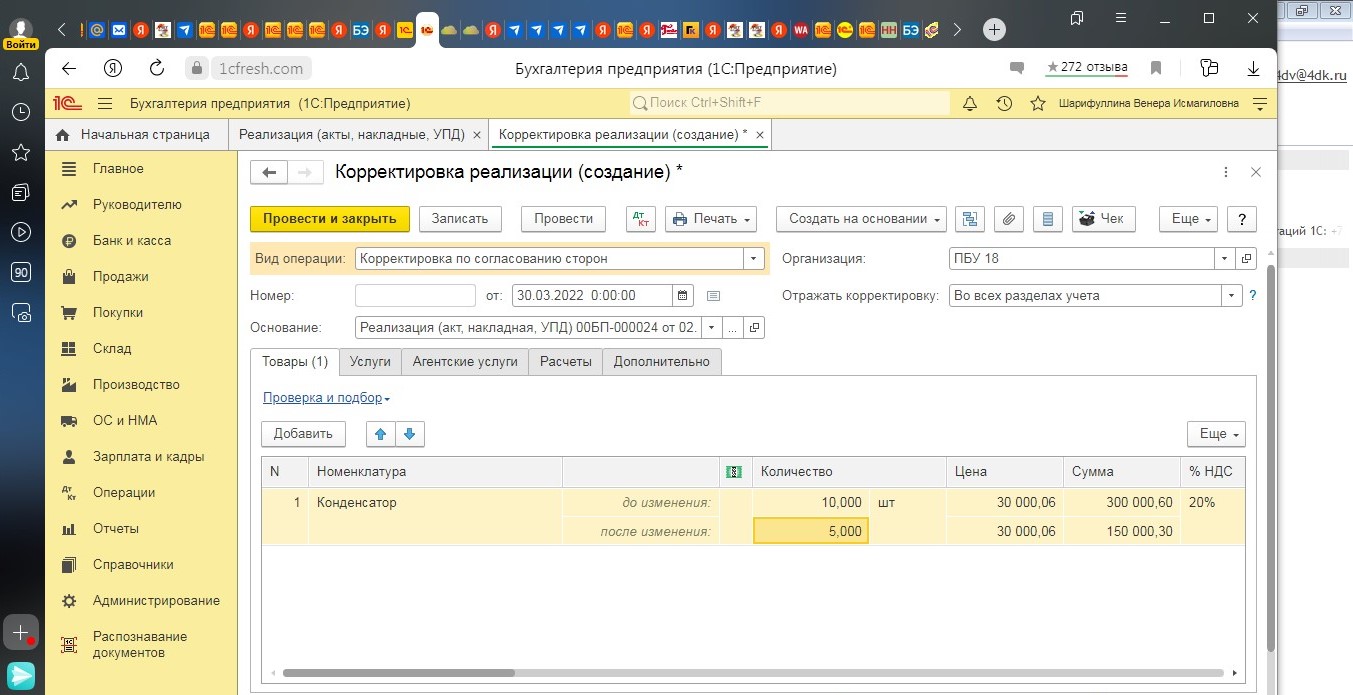This screenshot has height=695, width=1353.
Task: Open calendar picker next to date field
Action: click(683, 296)
